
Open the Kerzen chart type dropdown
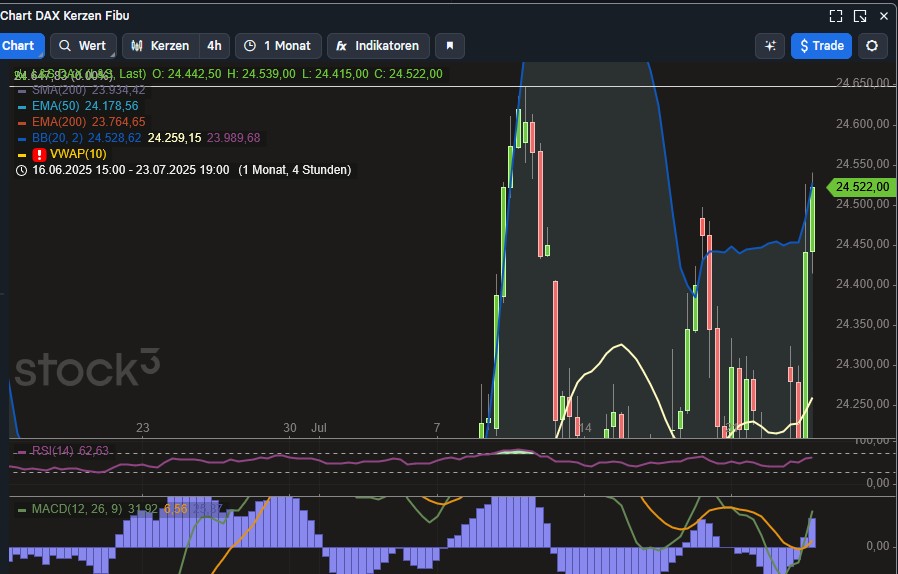click(x=160, y=46)
